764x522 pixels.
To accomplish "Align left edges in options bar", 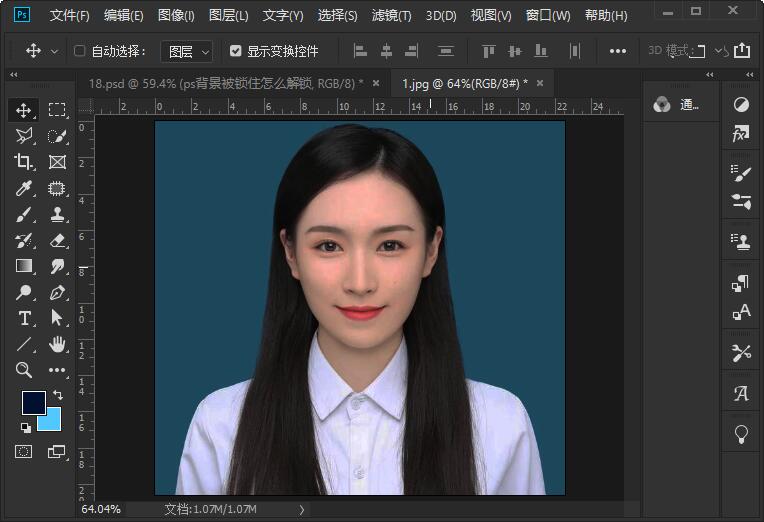I will 360,51.
